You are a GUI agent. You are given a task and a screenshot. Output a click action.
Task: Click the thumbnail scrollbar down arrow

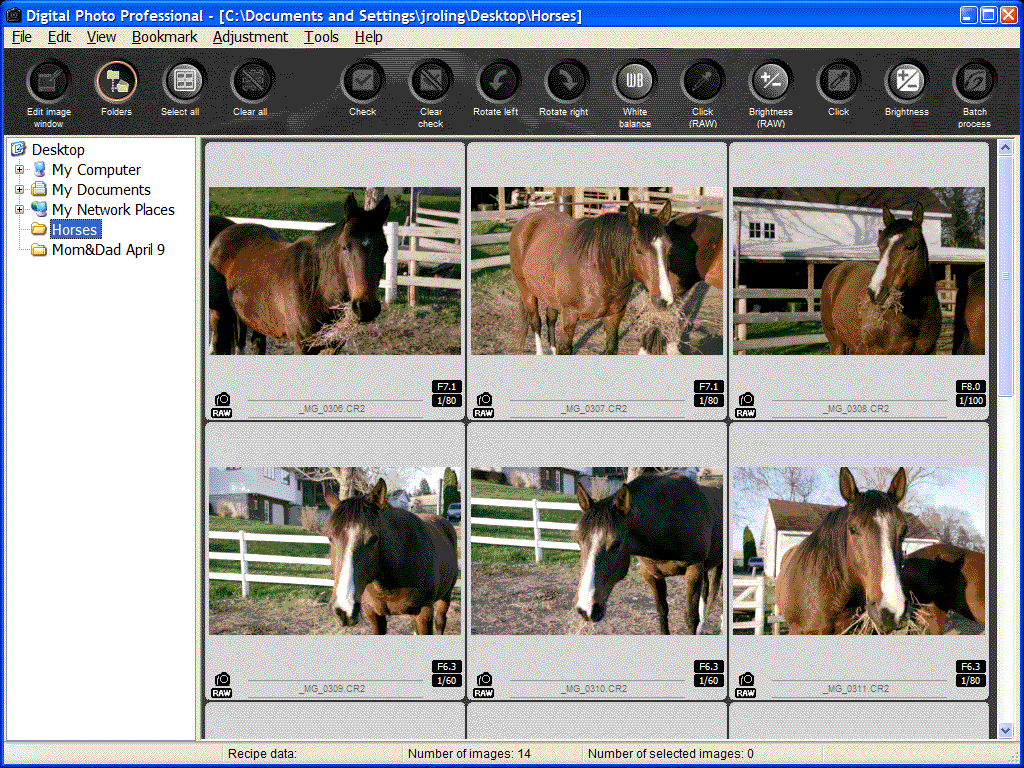(x=1006, y=731)
